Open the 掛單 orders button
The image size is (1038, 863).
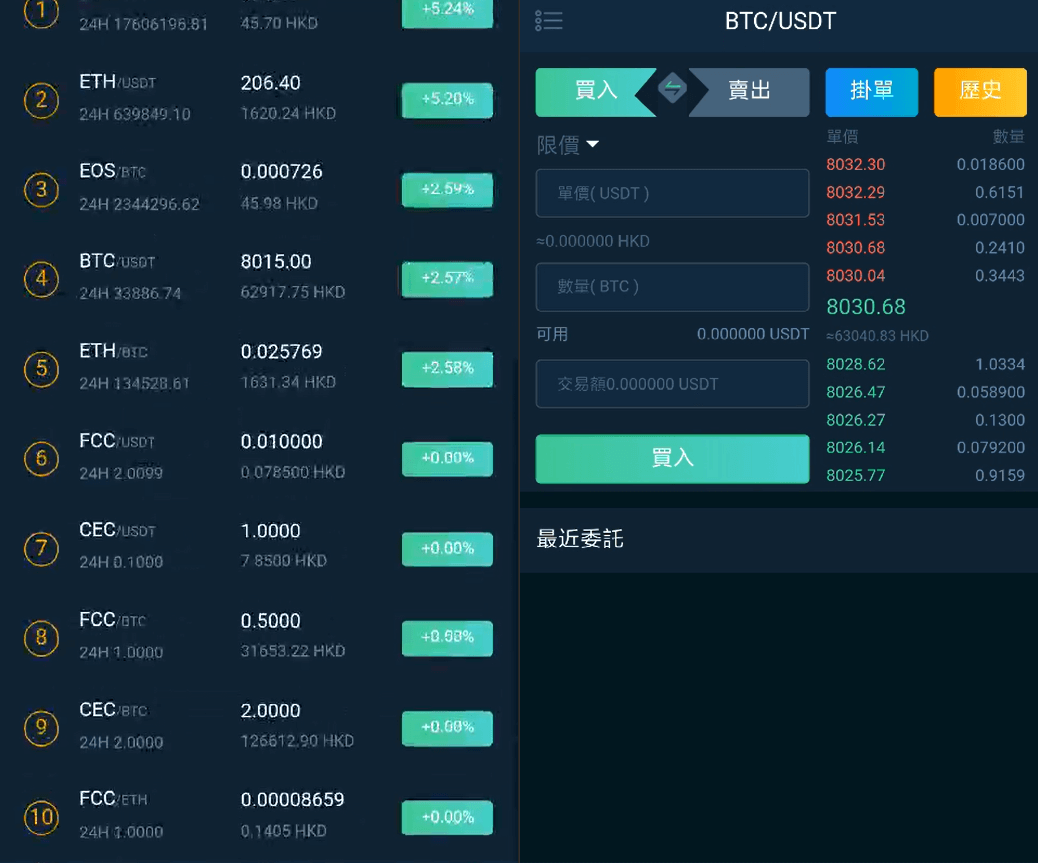tap(871, 92)
